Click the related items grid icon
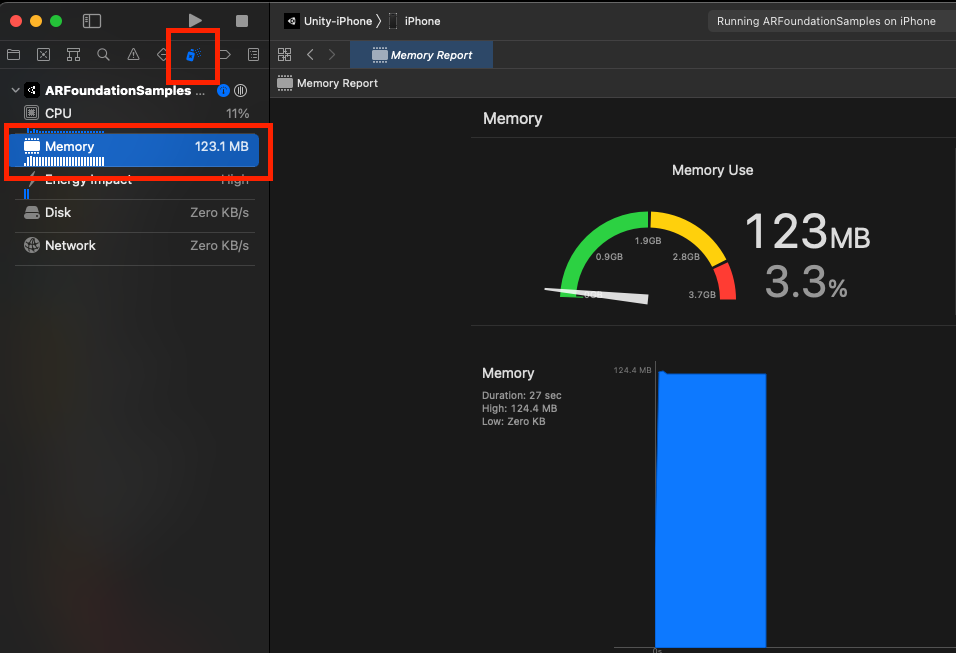The height and width of the screenshot is (653, 956). pos(285,55)
